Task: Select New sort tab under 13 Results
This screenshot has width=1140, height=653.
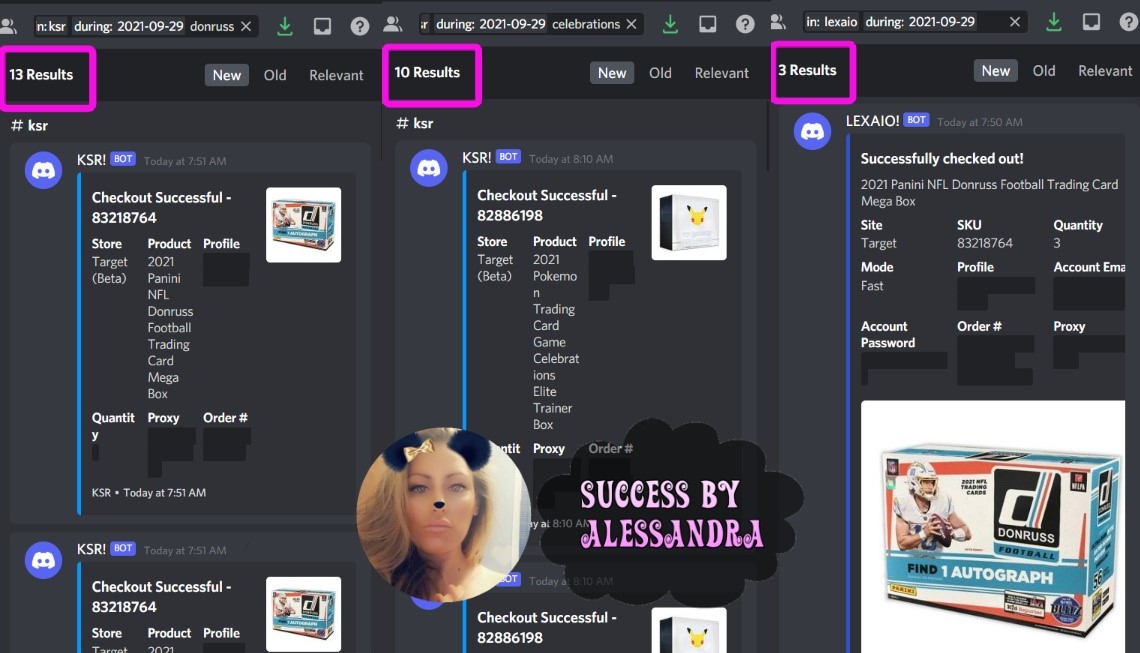Action: pos(227,75)
